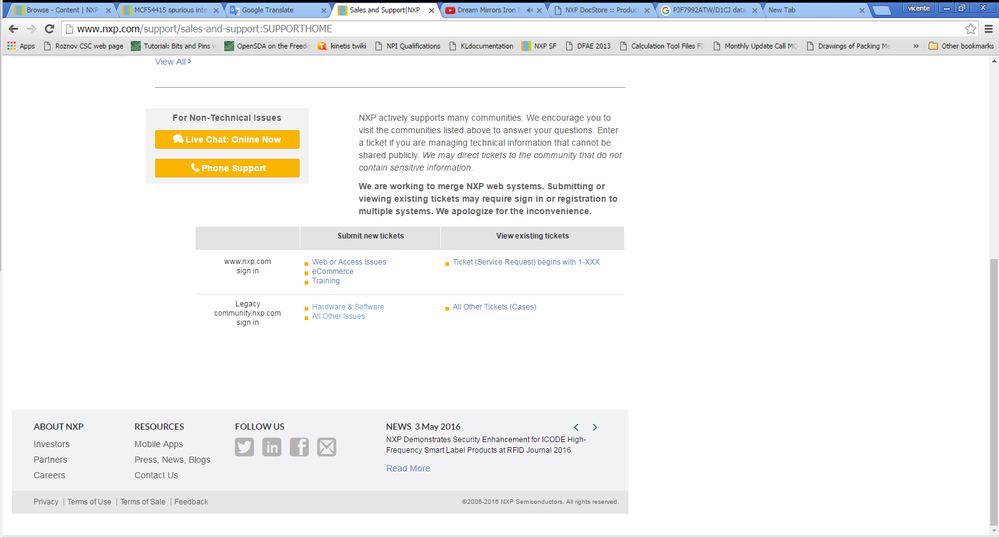Click the address bar URL field
999x538 pixels.
(x=513, y=29)
